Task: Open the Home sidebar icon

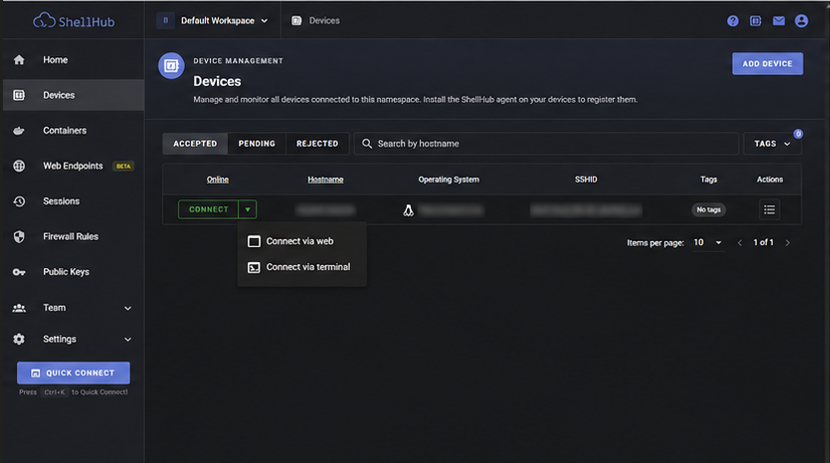Action: 19,60
